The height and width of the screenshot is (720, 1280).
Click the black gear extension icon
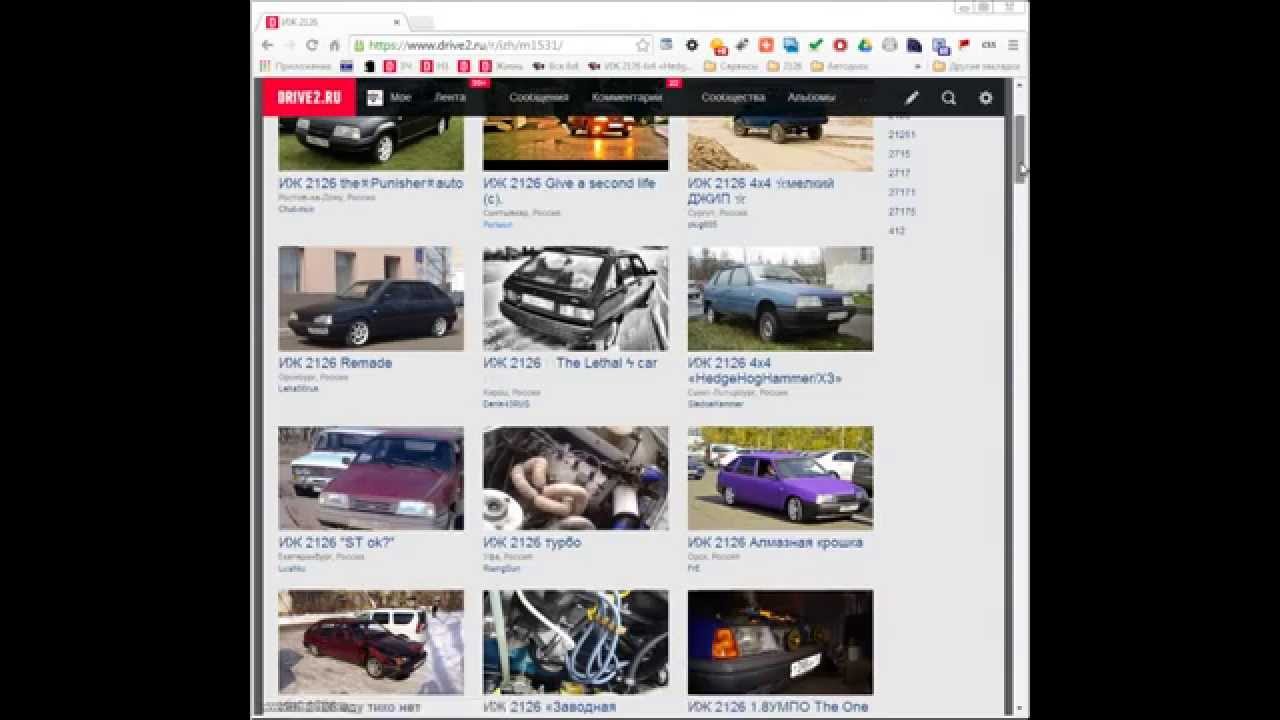point(692,45)
